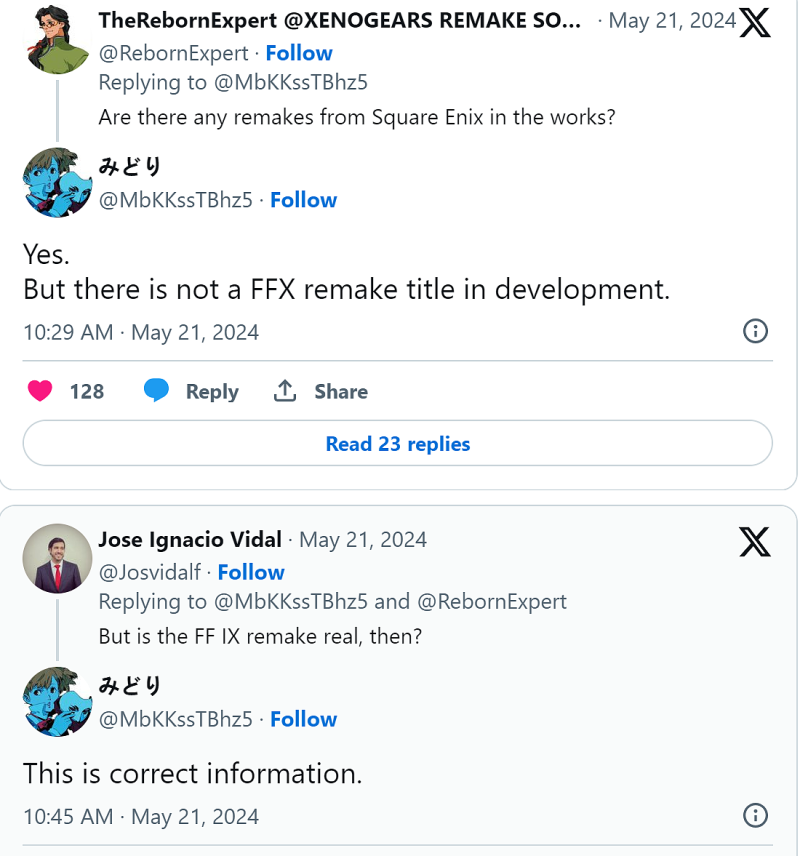Follow @RebornExpert

(299, 54)
